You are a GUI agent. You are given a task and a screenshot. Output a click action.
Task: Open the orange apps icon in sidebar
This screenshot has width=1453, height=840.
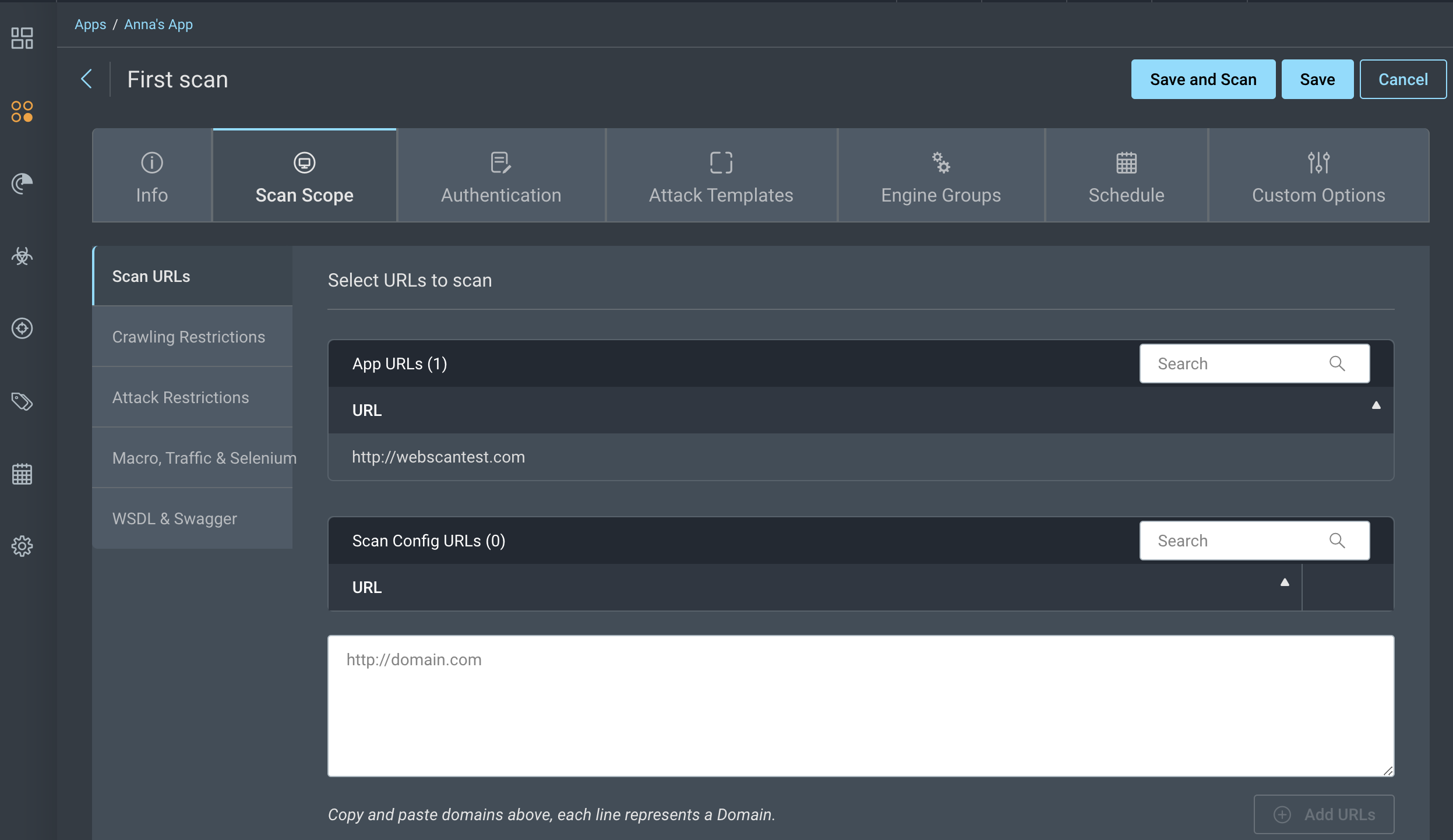[22, 111]
